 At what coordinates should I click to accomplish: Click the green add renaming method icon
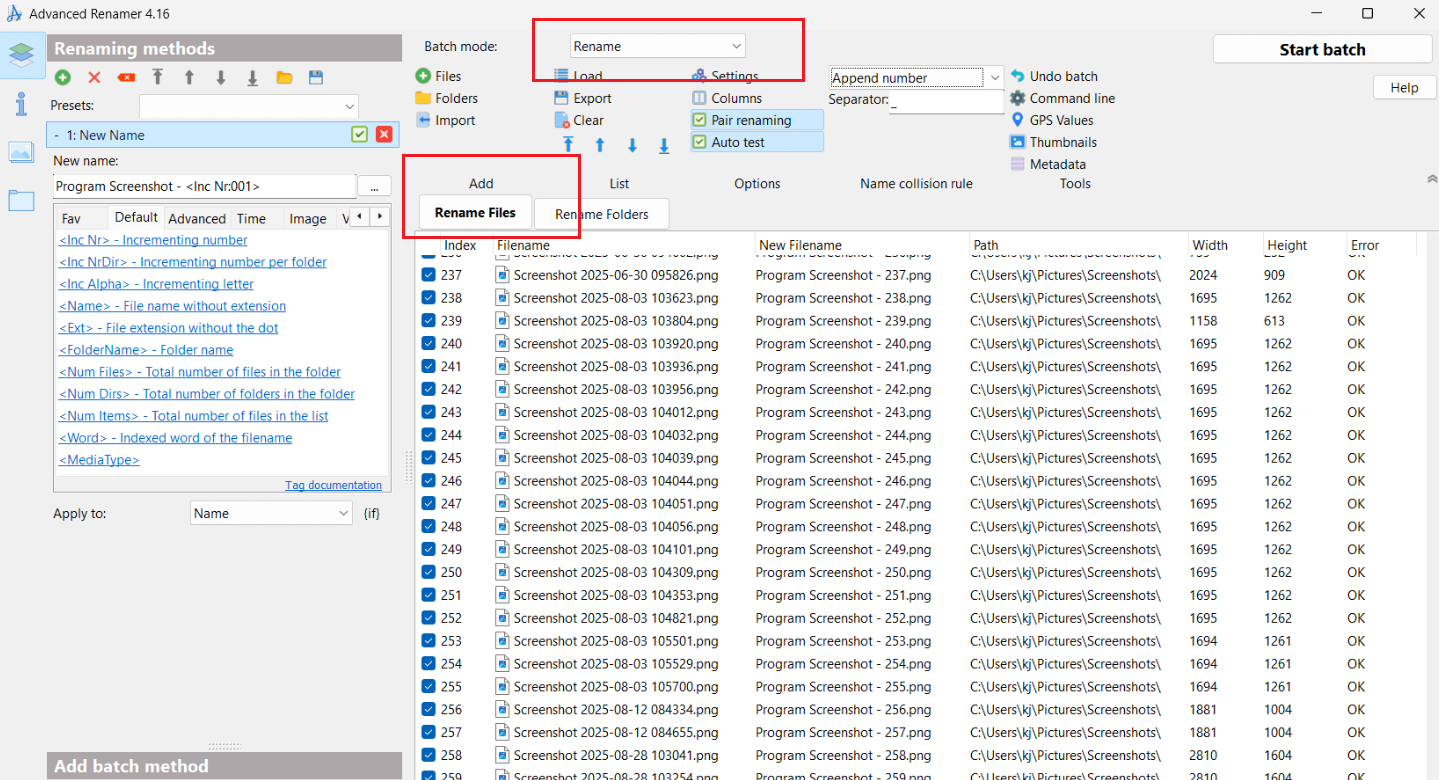click(63, 77)
